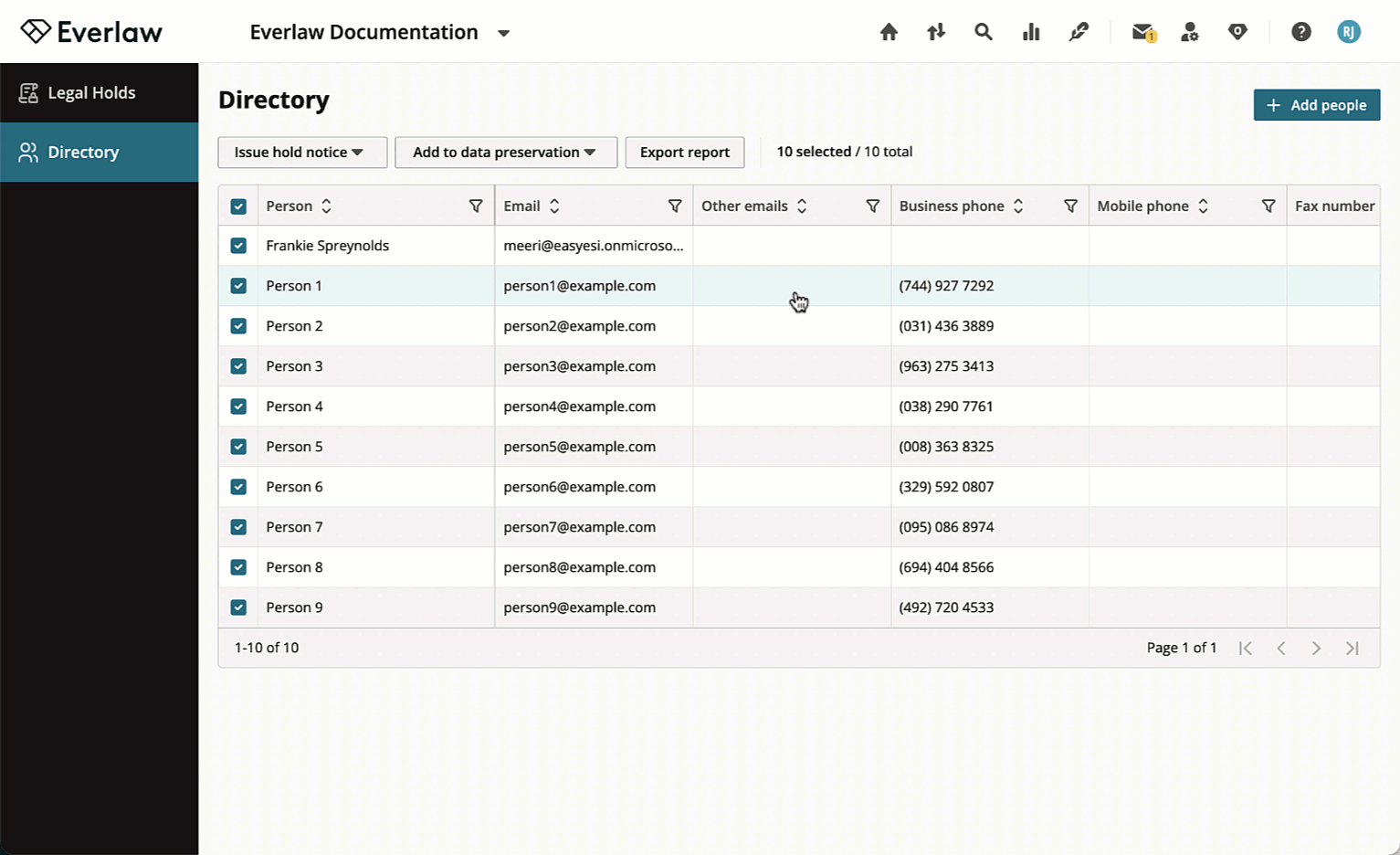
Task: Click phone number (038) 290 7761
Action: click(946, 406)
